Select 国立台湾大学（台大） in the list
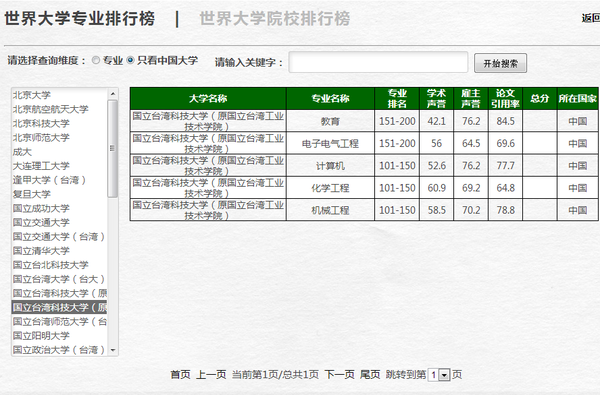The height and width of the screenshot is (395, 600). tap(59, 279)
